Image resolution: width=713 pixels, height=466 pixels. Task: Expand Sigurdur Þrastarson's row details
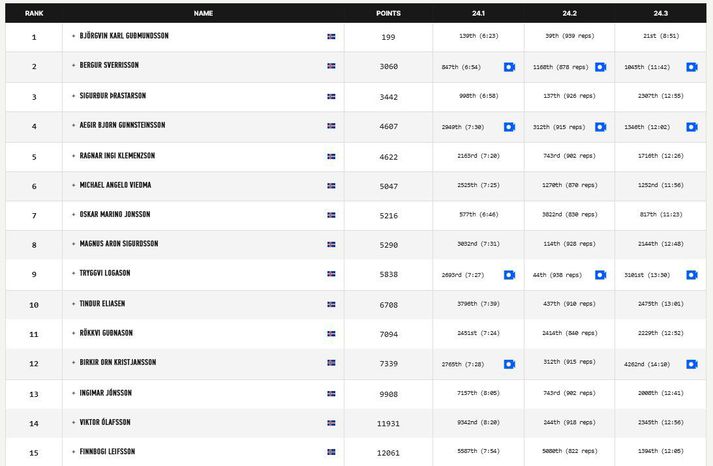pos(73,96)
